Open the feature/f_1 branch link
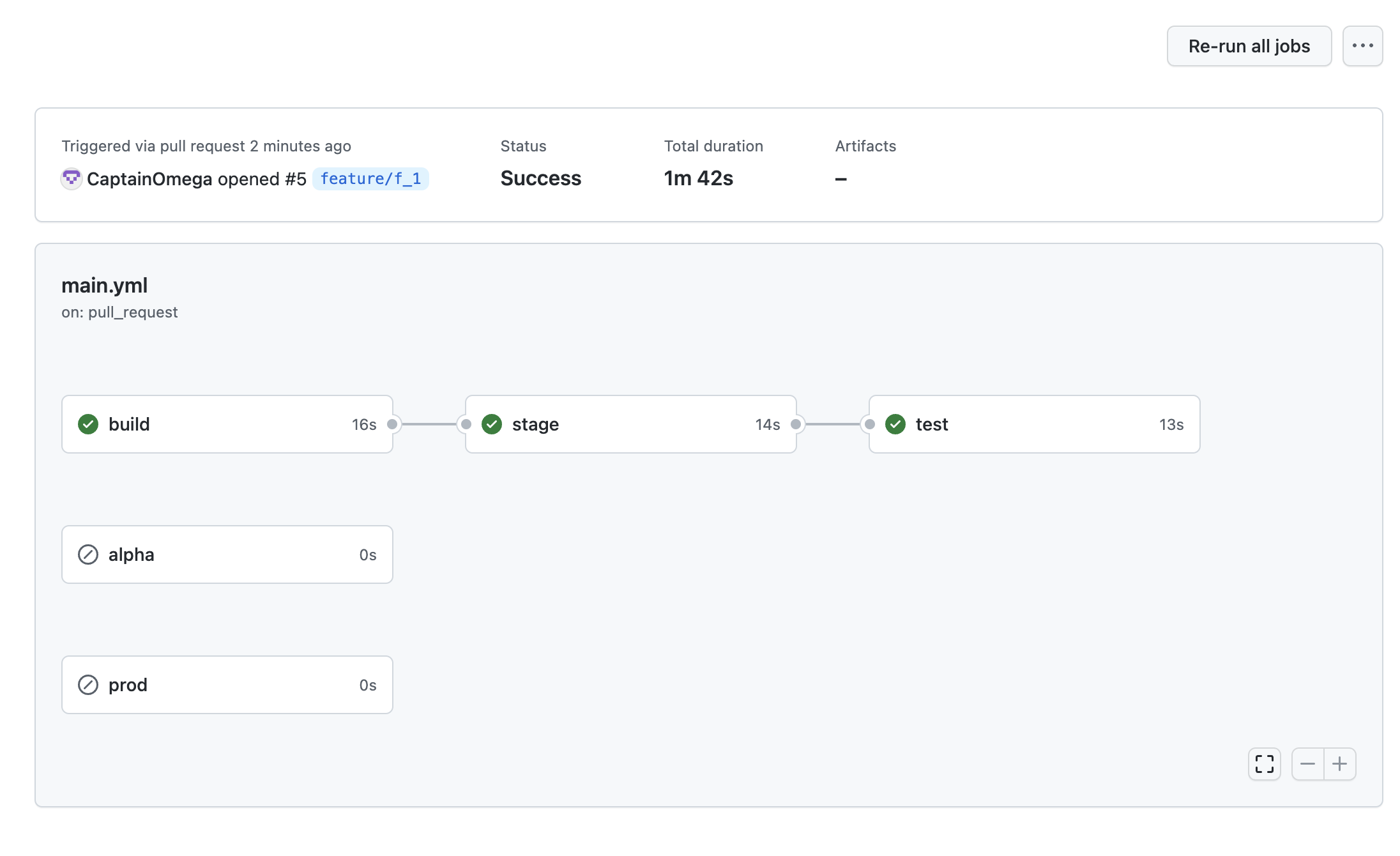1400x856 pixels. [x=370, y=179]
